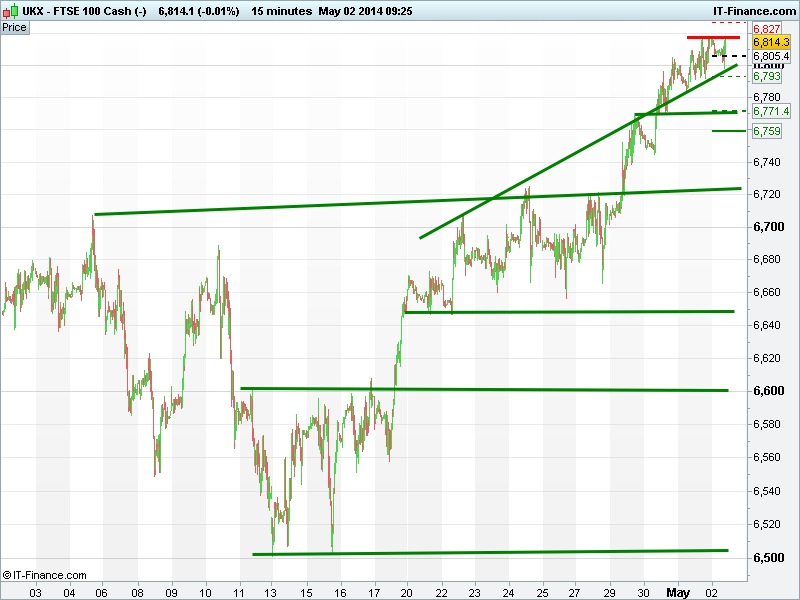This screenshot has height=600, width=800.
Task: Click the 6,700 label on price axis
Action: coord(767,227)
